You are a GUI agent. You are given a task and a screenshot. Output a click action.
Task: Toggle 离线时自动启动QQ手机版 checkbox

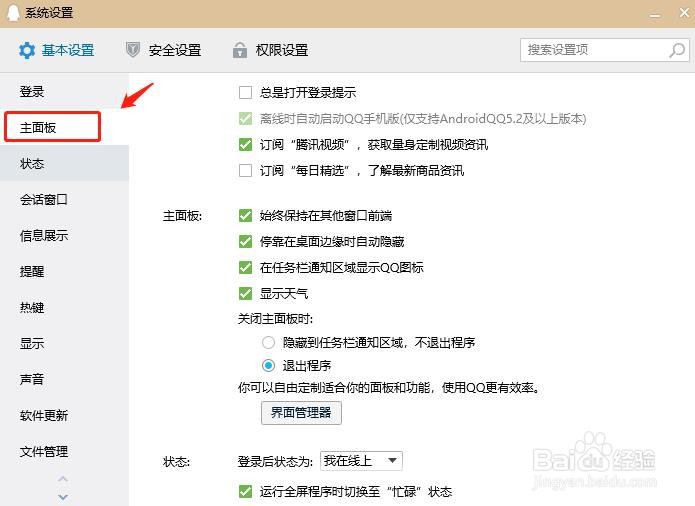tap(245, 118)
